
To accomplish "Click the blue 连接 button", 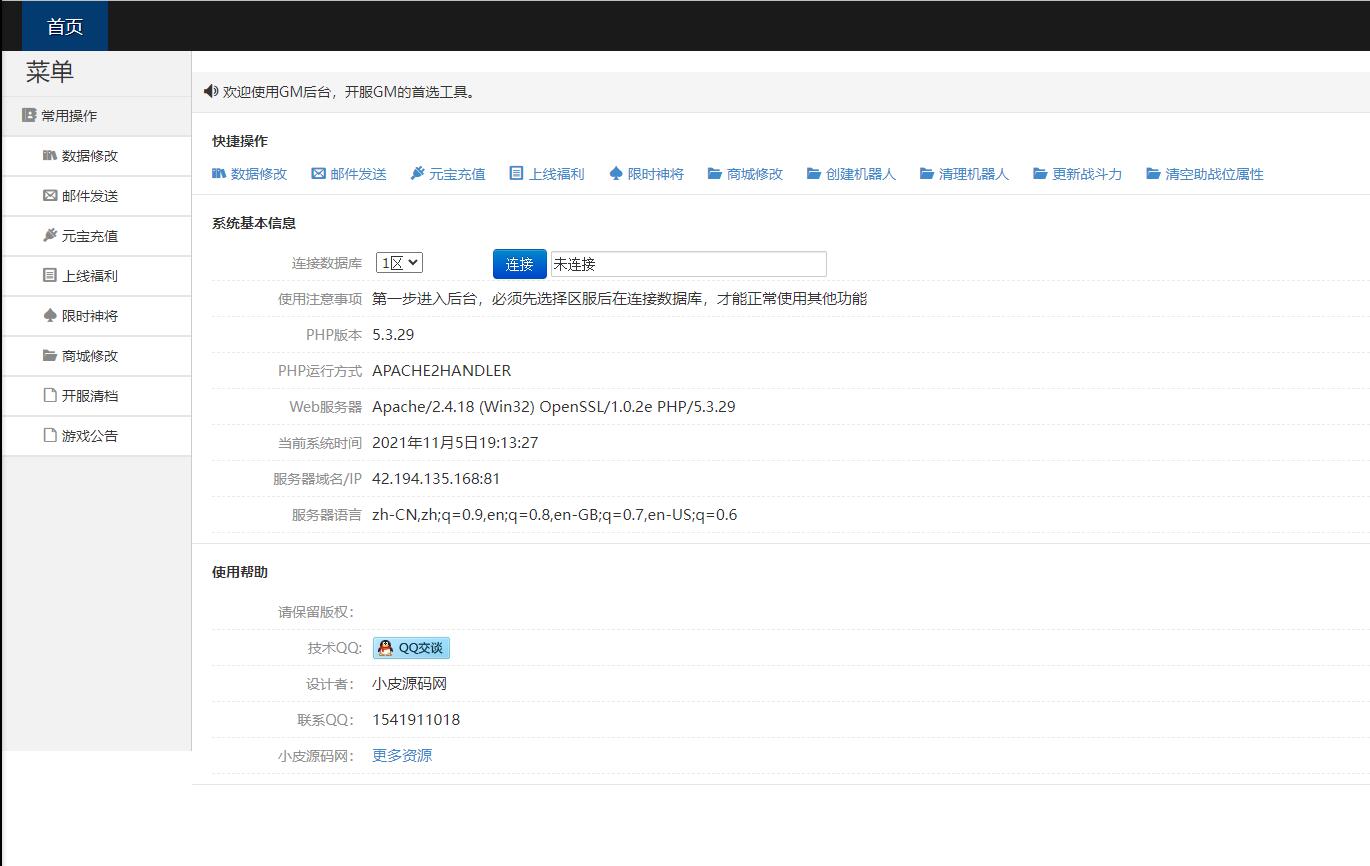I will 518,263.
